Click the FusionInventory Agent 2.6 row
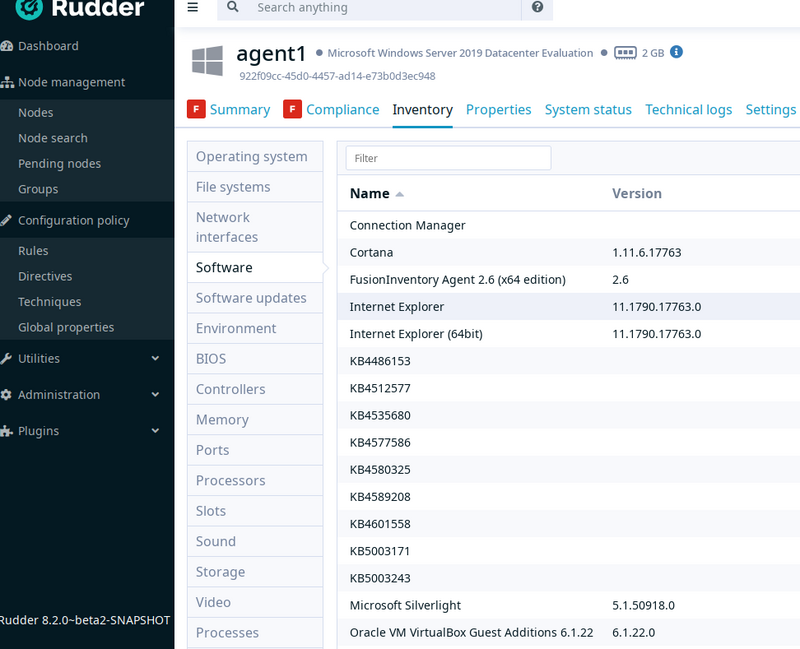Screen dimensions: 800x649 [x=568, y=280]
